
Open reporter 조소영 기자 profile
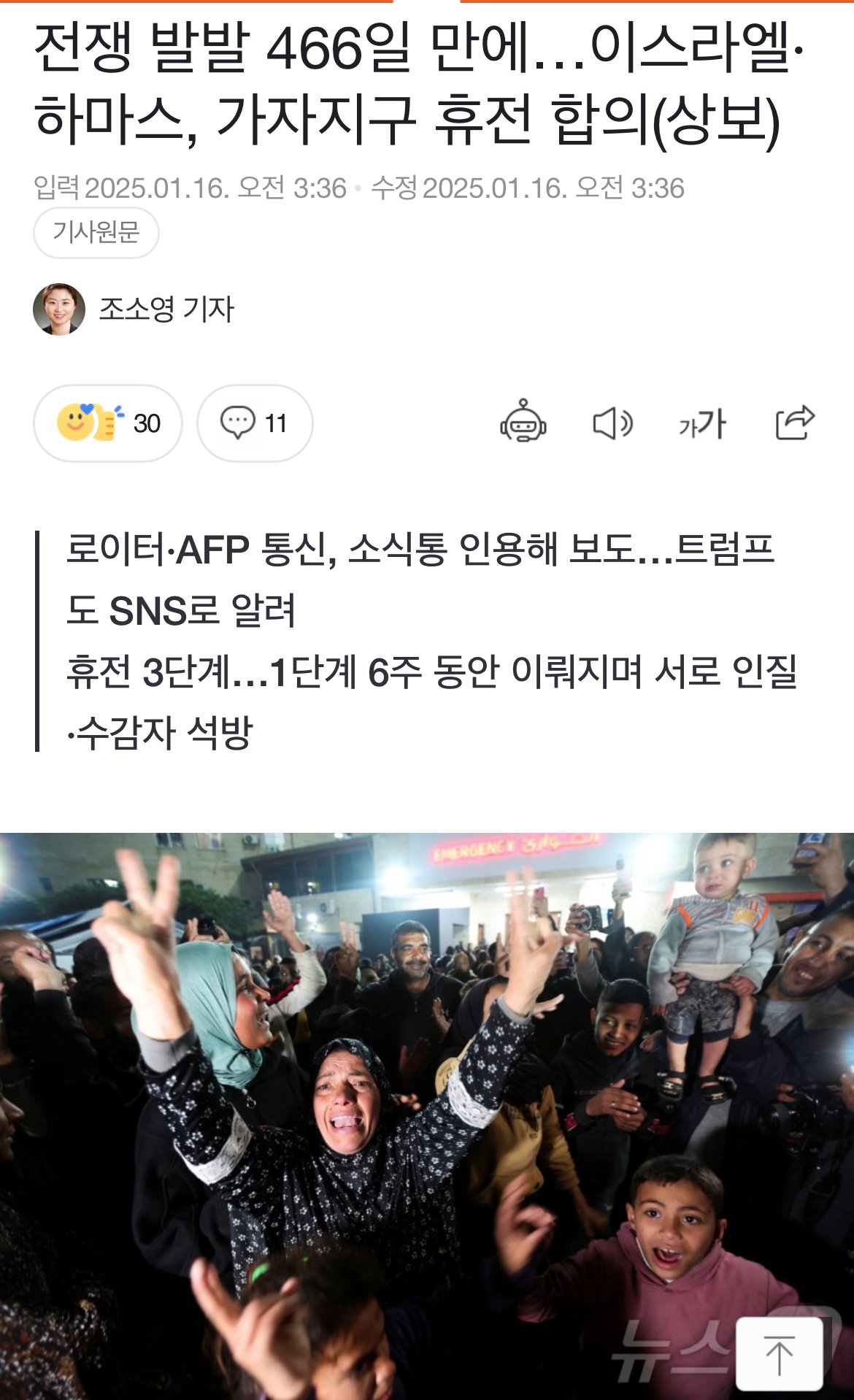point(166,309)
